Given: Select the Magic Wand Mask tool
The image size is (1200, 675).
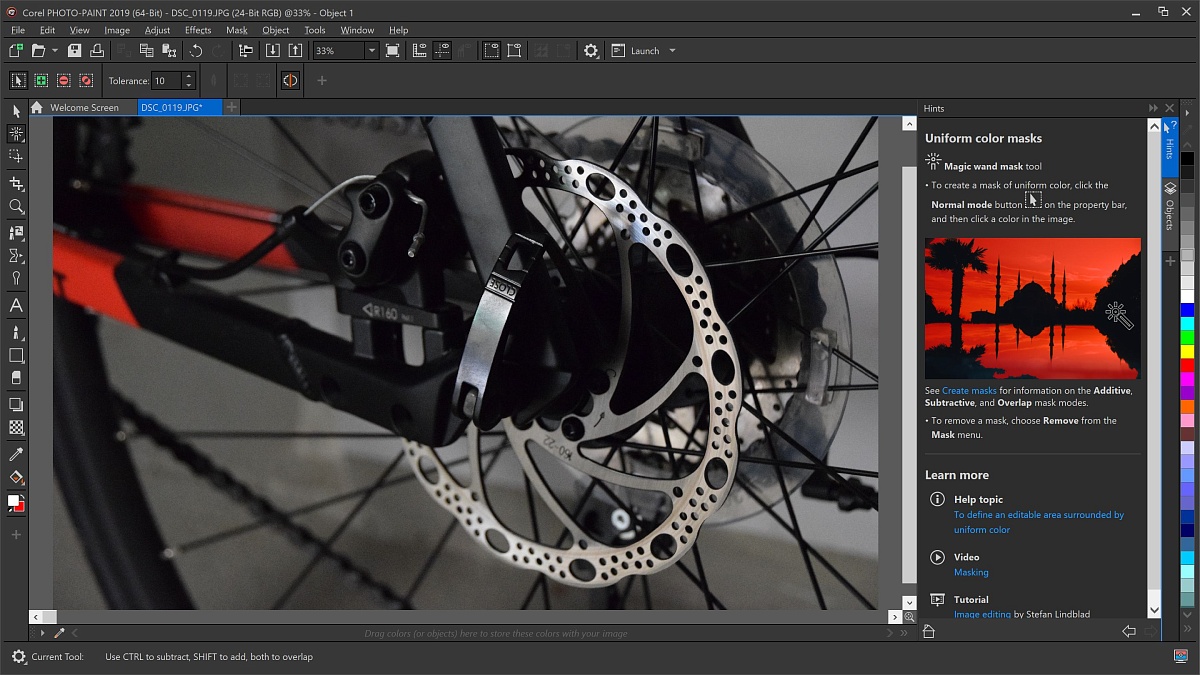Looking at the screenshot, I should tap(16, 133).
